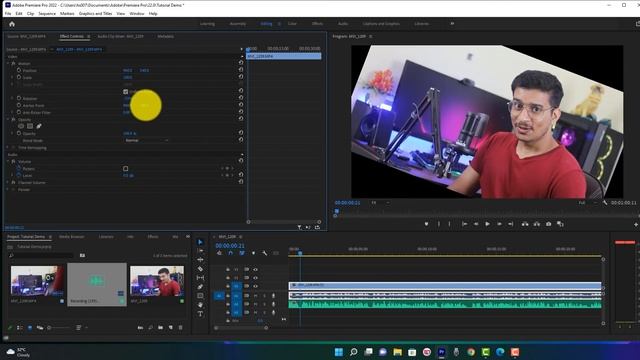The height and width of the screenshot is (360, 640).
Task: Go to the Home screen
Action: 12,24
